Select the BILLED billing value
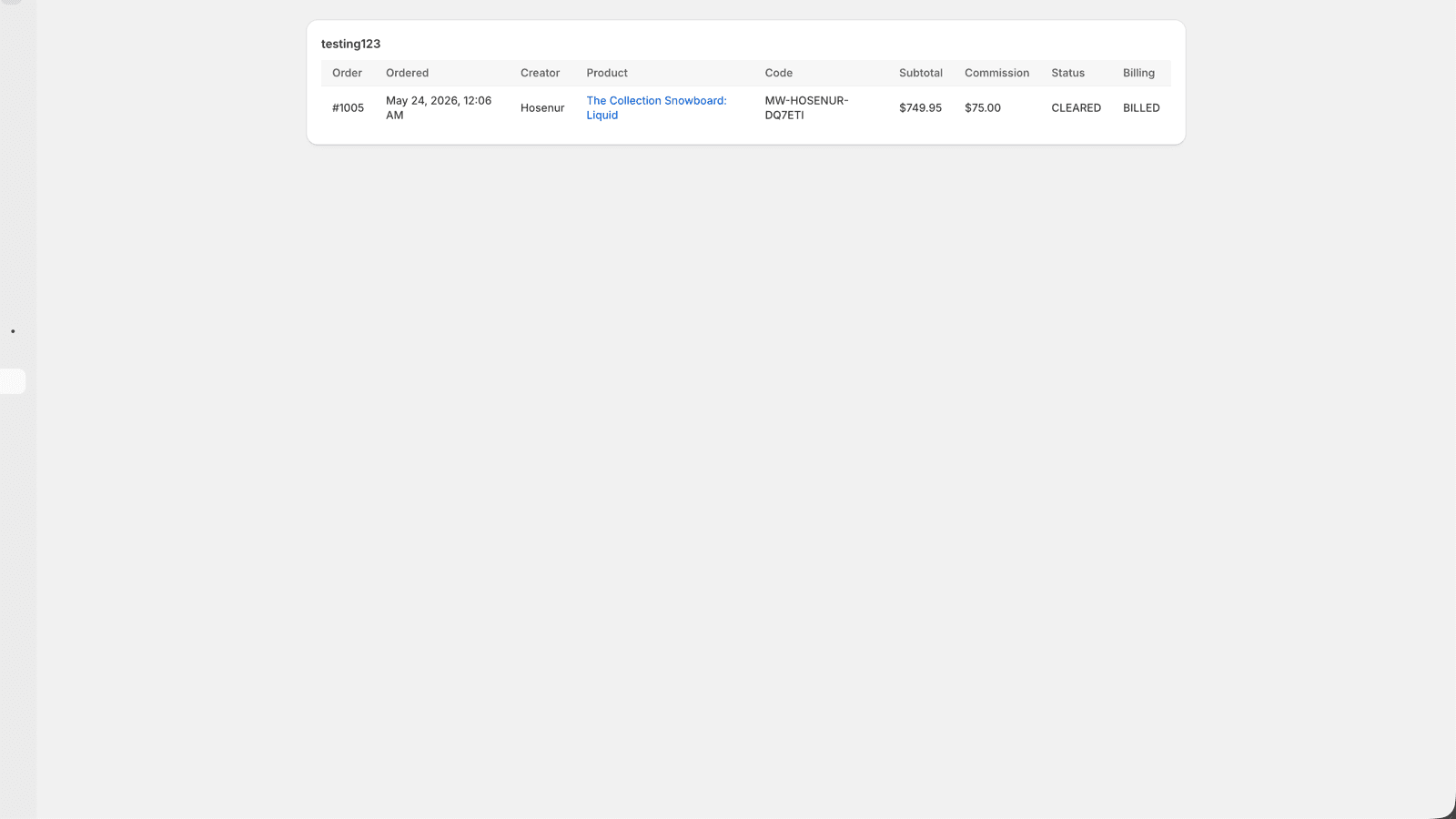1456x819 pixels. coord(1141,107)
